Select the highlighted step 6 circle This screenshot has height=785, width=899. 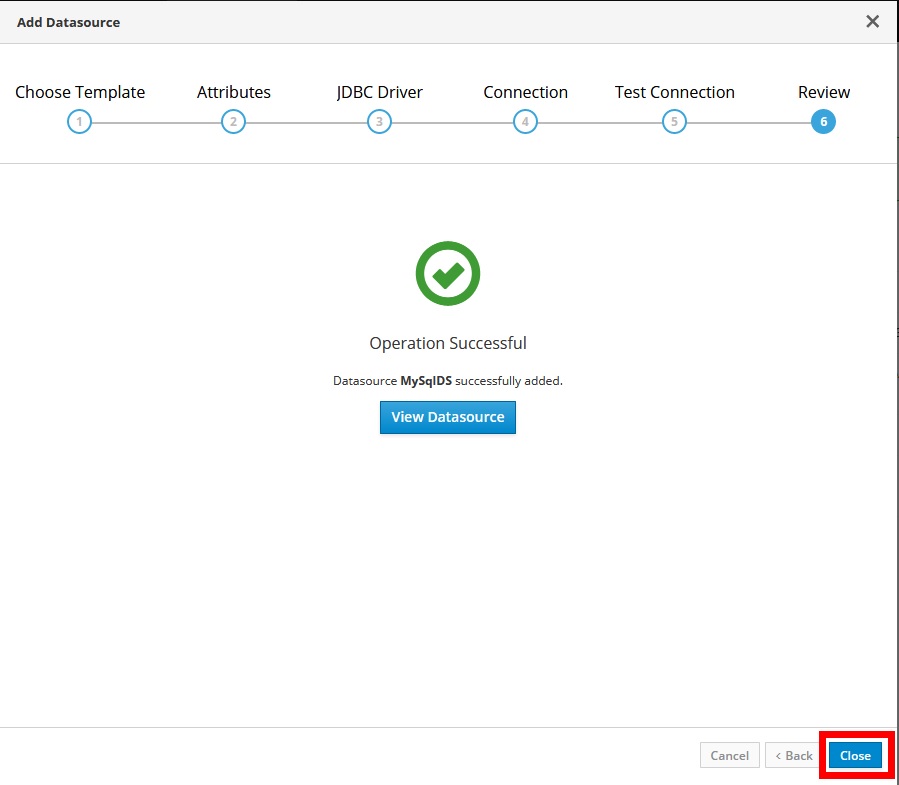(x=823, y=122)
